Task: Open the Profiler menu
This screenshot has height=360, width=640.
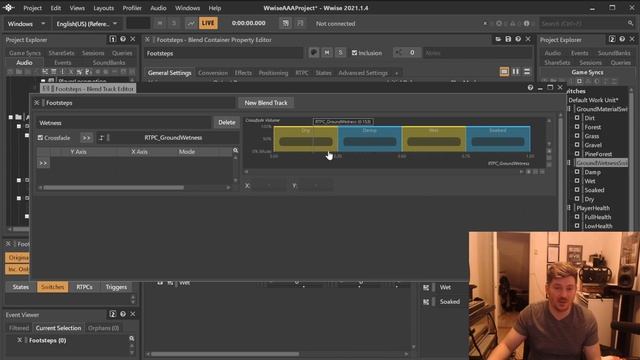Action: pos(132,8)
